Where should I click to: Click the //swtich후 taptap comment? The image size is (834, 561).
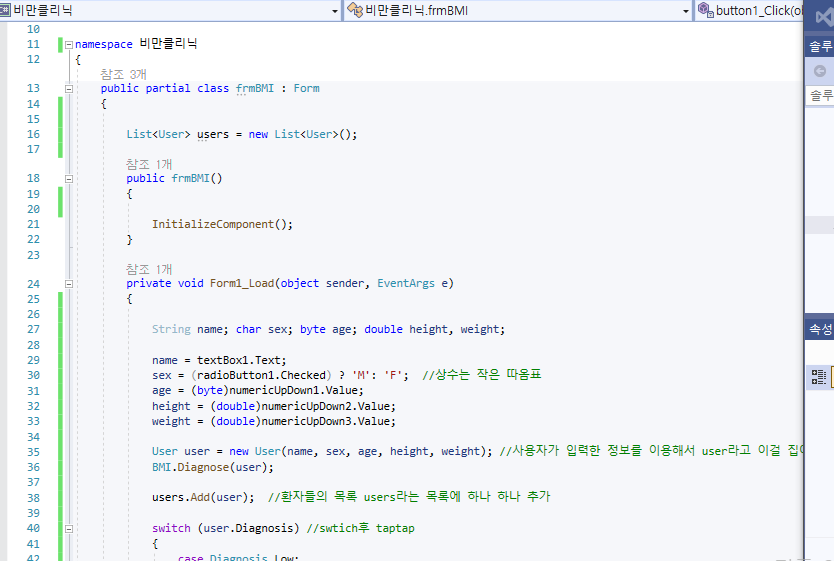pos(361,528)
